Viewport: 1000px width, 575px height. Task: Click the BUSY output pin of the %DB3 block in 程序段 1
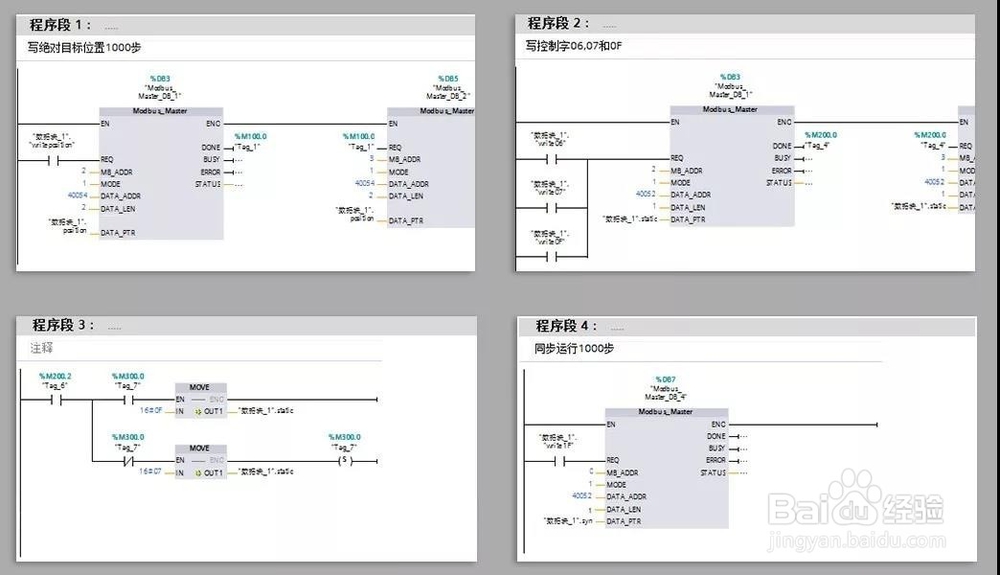(x=212, y=159)
